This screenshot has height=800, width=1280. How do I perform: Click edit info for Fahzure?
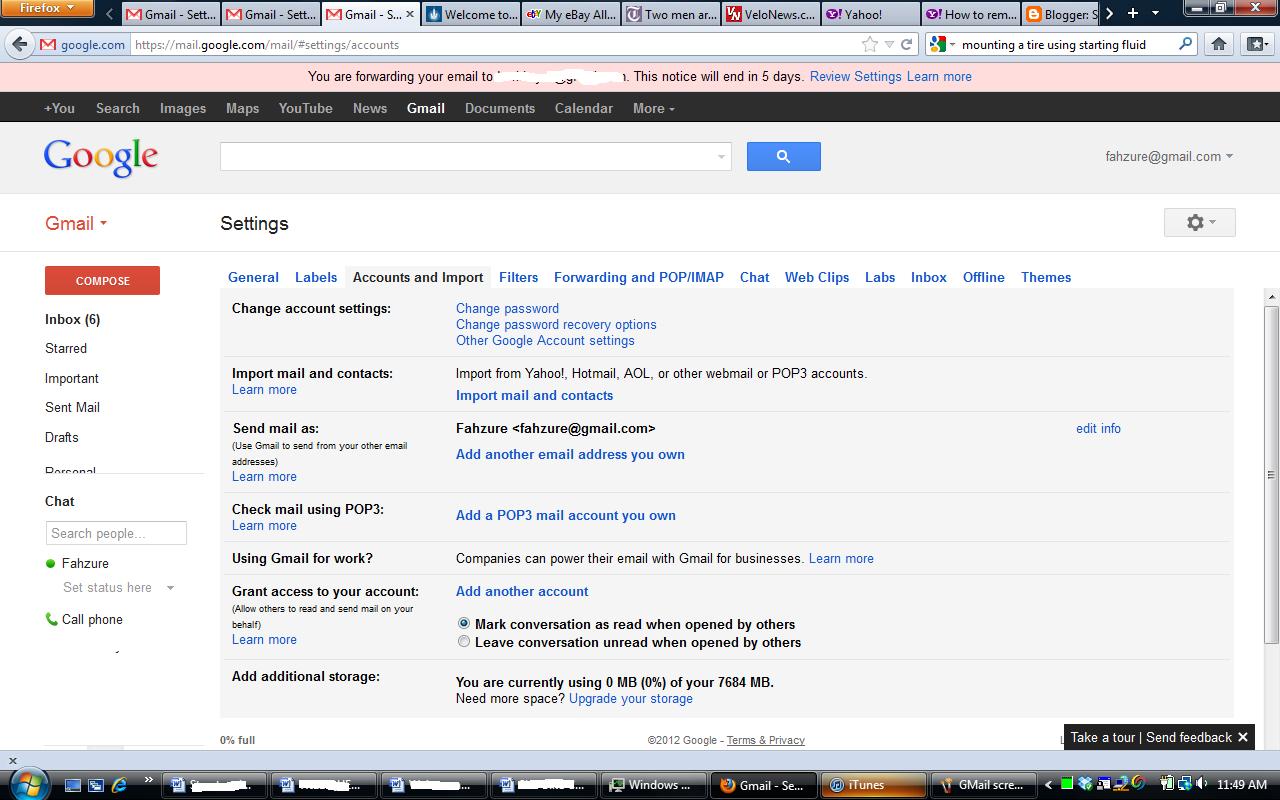(1098, 428)
